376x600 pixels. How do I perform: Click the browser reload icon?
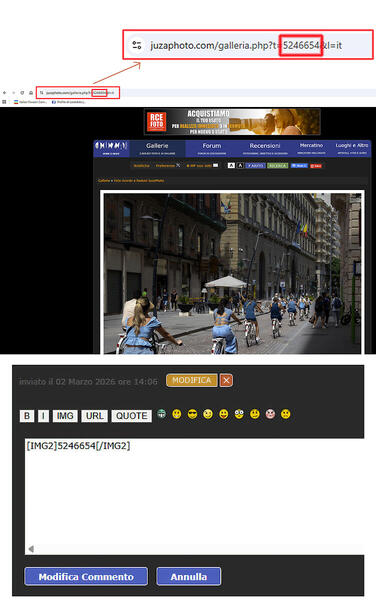(x=22, y=93)
